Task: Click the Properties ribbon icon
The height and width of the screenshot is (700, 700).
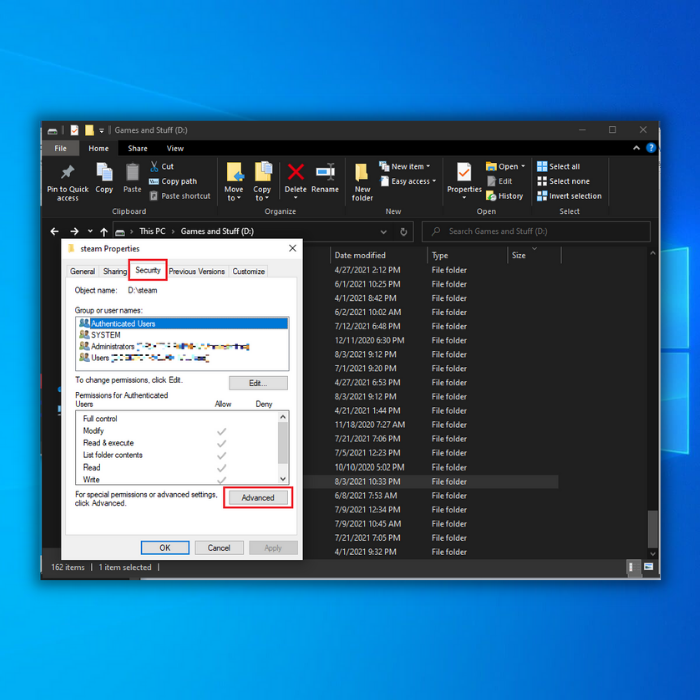Action: 464,172
